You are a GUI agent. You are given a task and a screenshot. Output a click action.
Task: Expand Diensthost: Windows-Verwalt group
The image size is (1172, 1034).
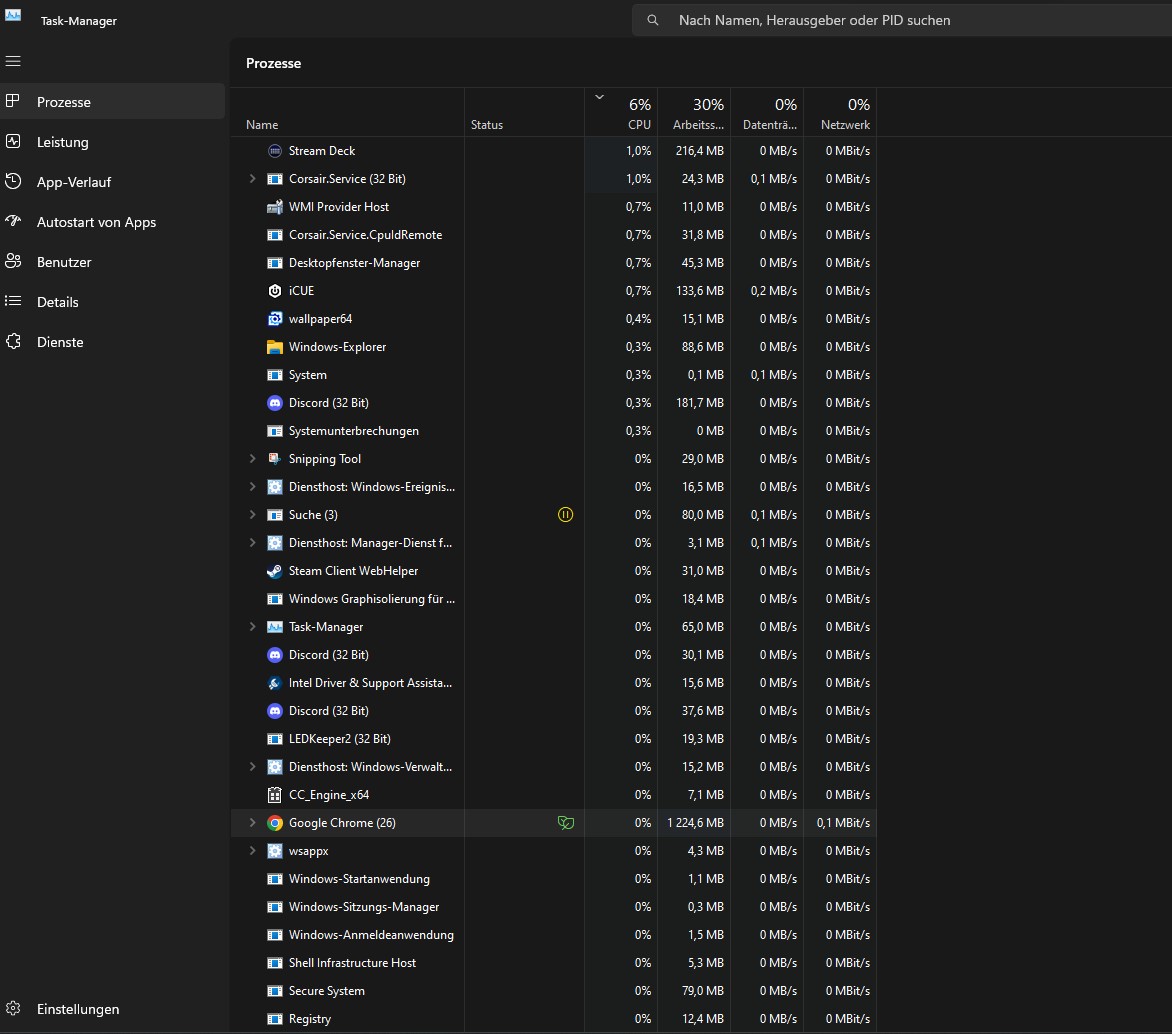(253, 767)
